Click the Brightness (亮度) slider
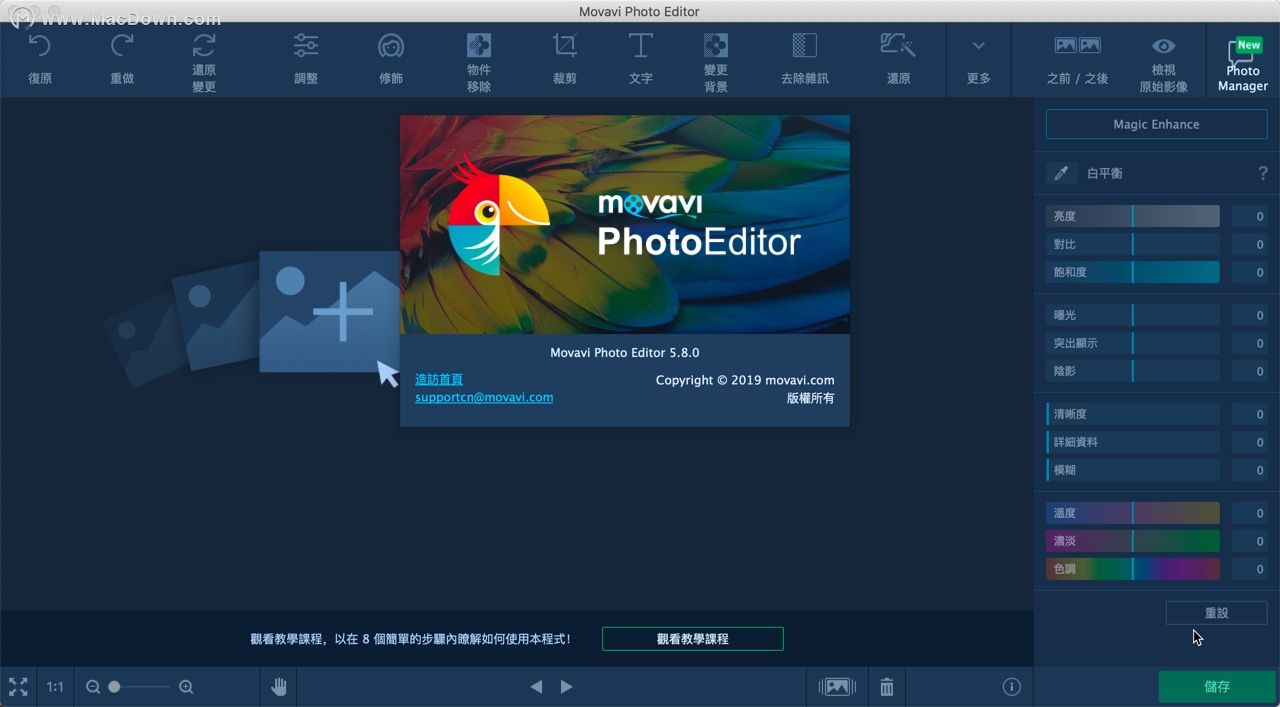The image size is (1280, 707). pos(1133,216)
